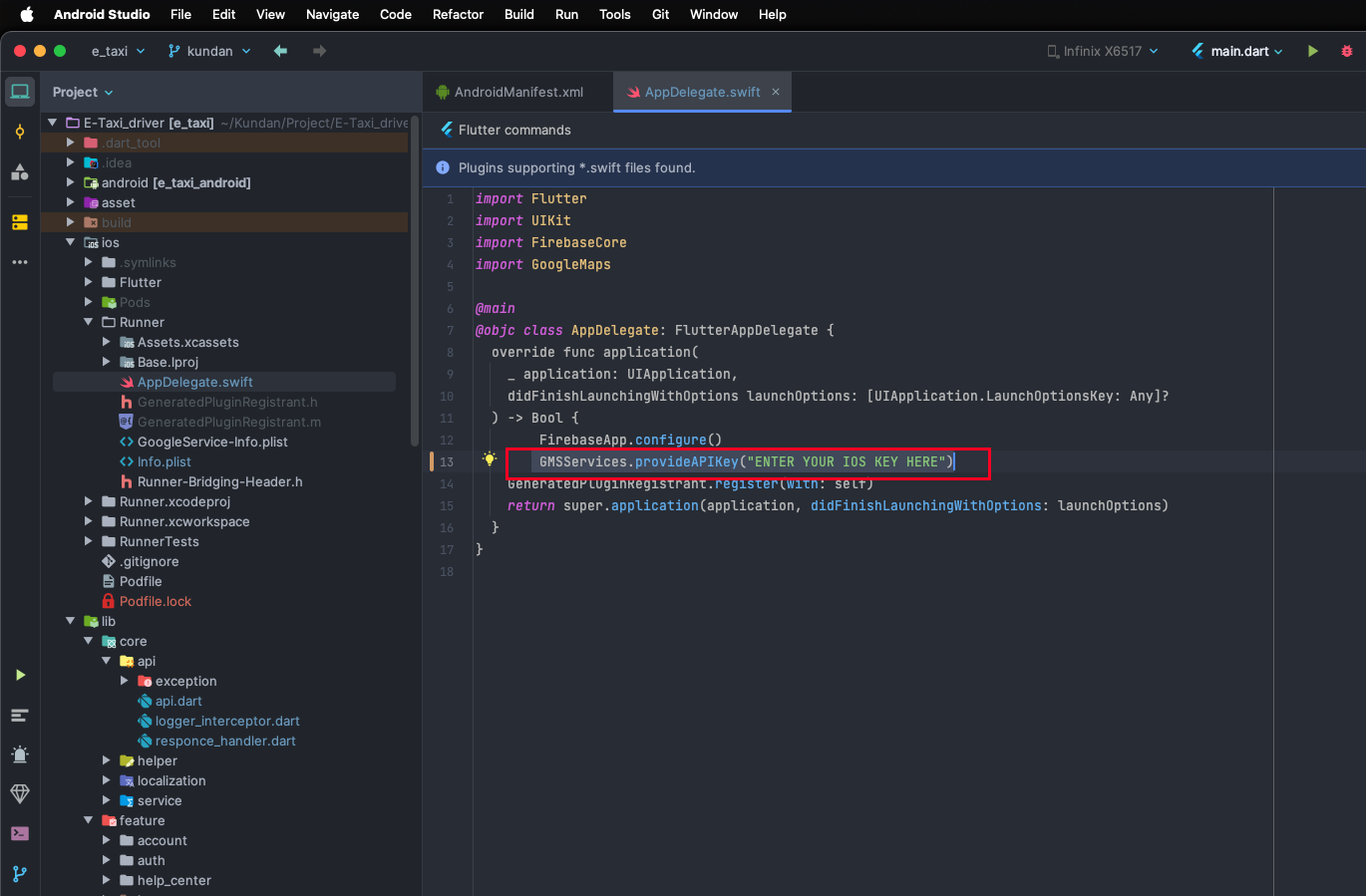Select the Podfile in the tree
This screenshot has height=896, width=1366.
141,581
